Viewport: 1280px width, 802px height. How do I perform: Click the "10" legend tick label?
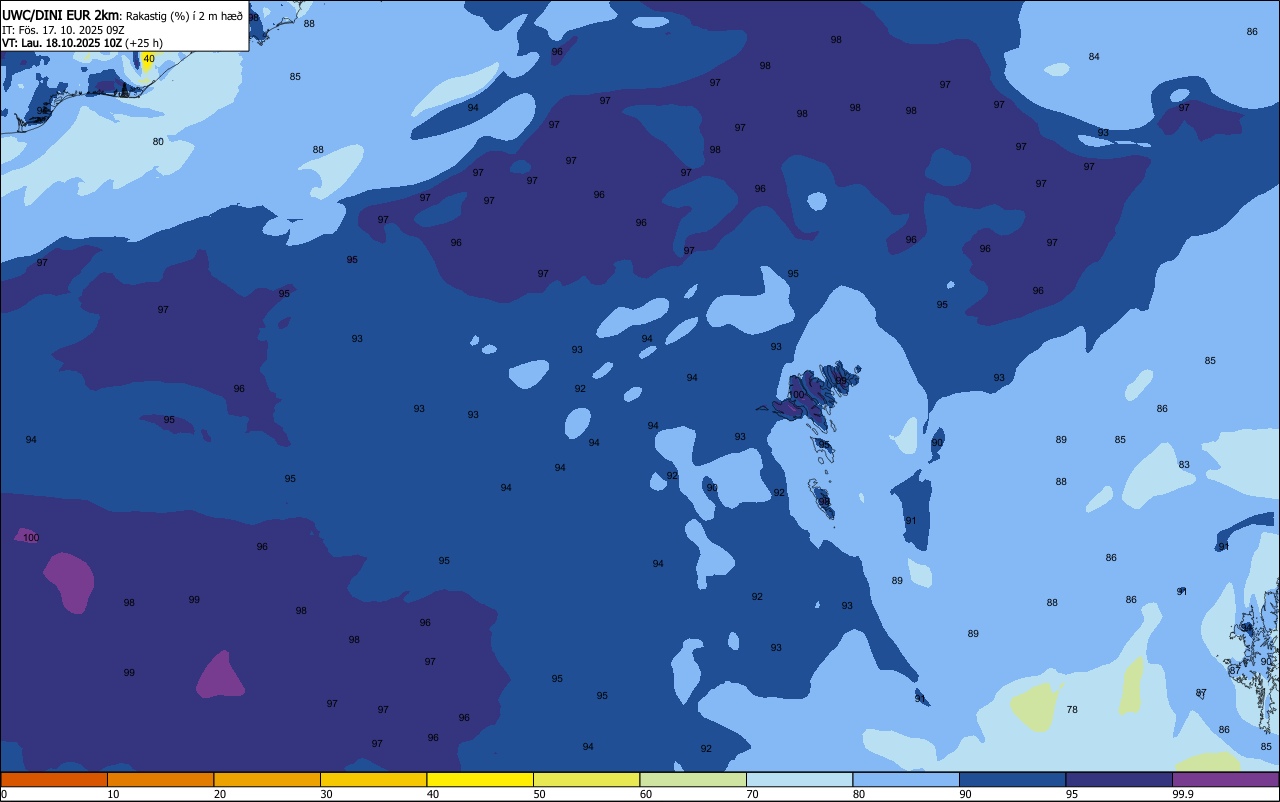coord(113,794)
